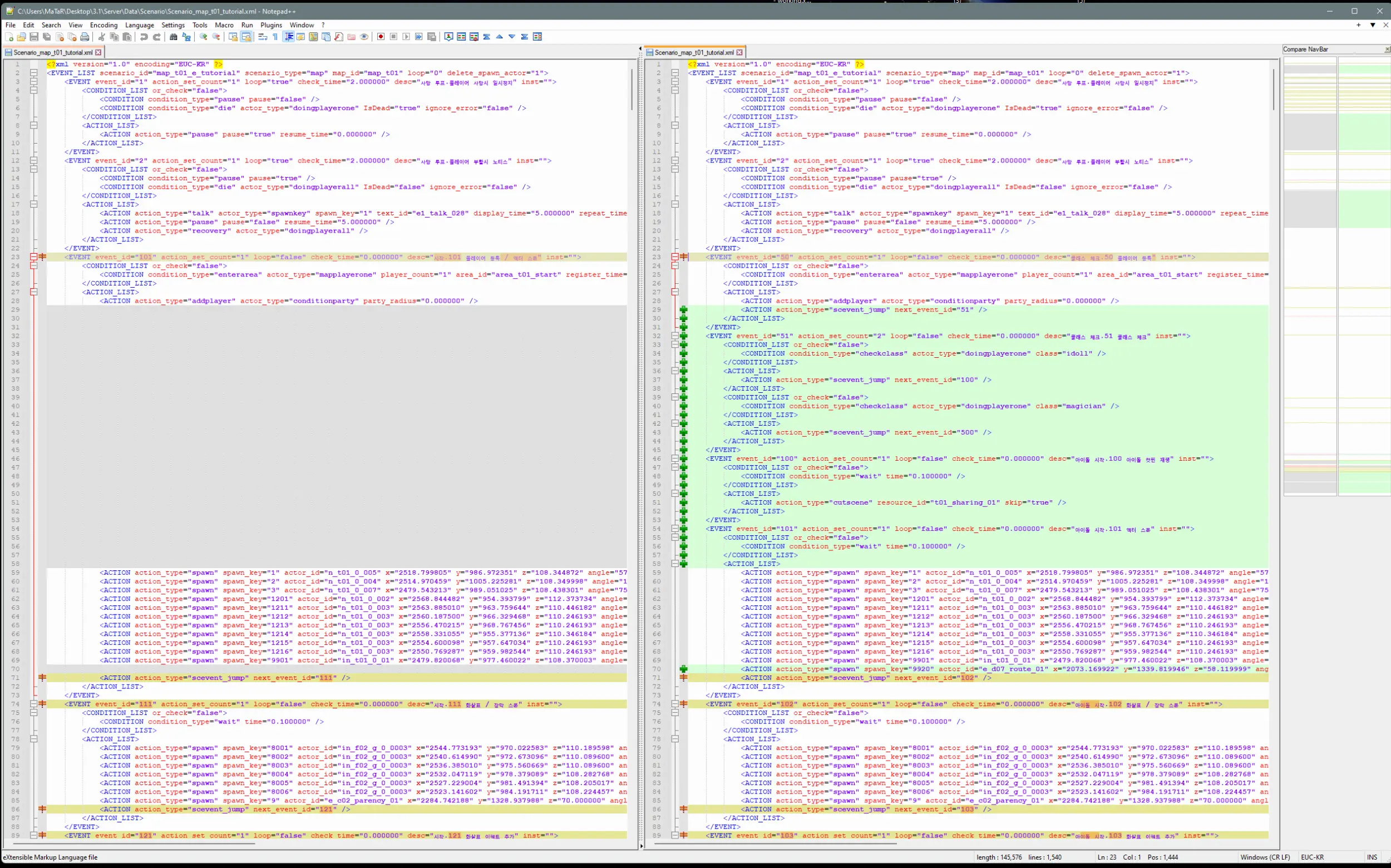Jump to previous difference with the up arrow icon
Screen dimensions: 1391x868
[500, 37]
